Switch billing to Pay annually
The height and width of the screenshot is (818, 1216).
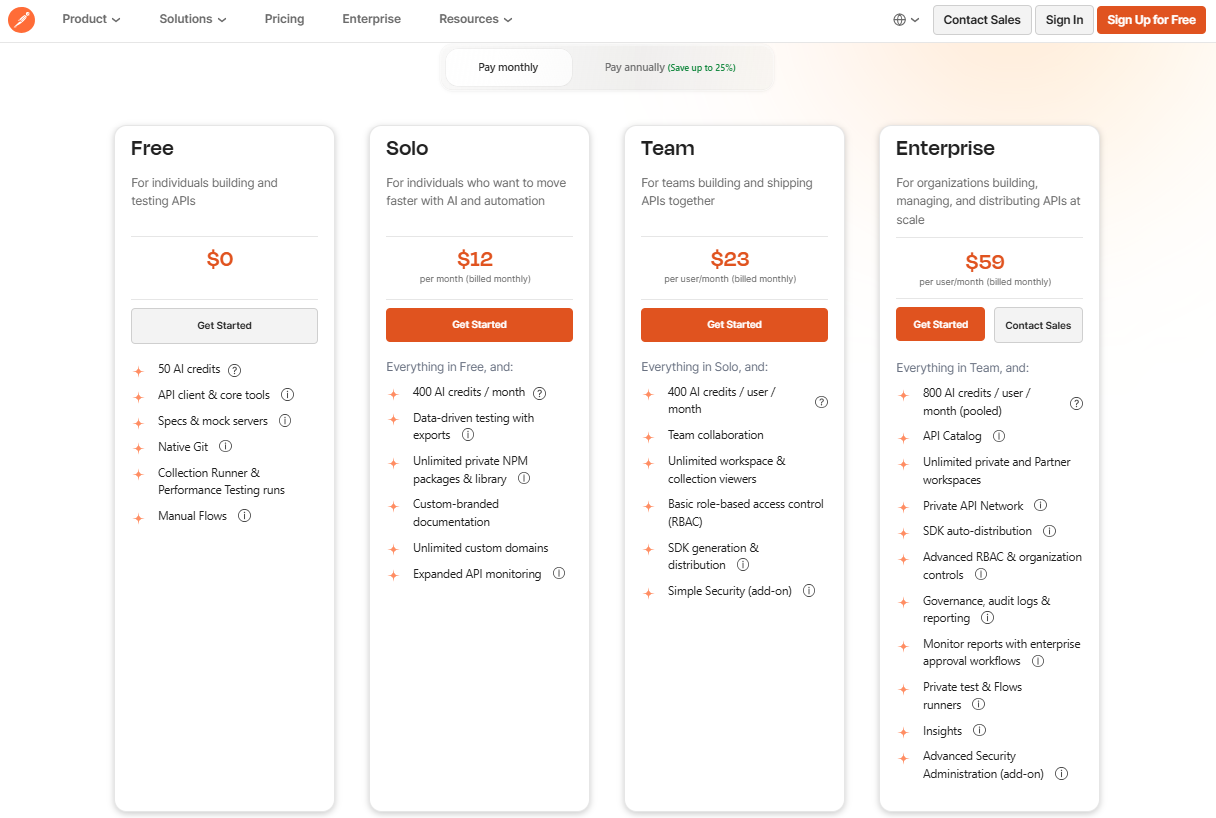pos(670,68)
